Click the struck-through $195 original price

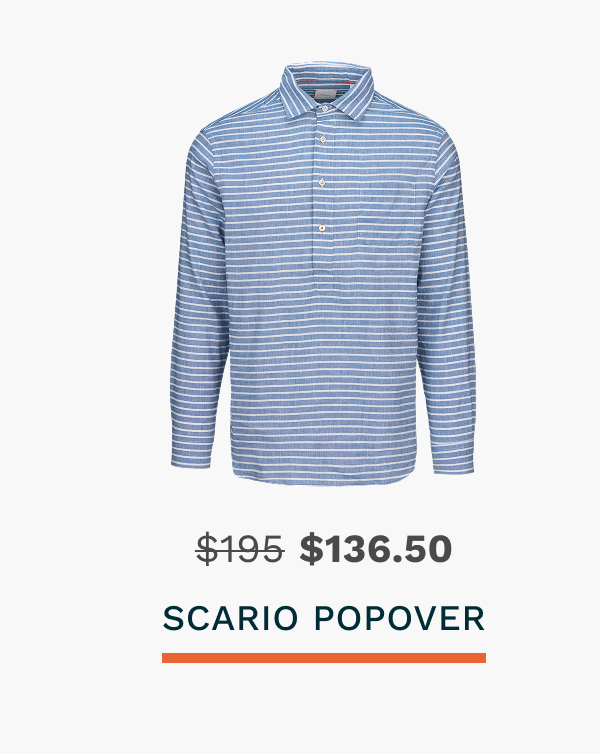click(x=240, y=549)
